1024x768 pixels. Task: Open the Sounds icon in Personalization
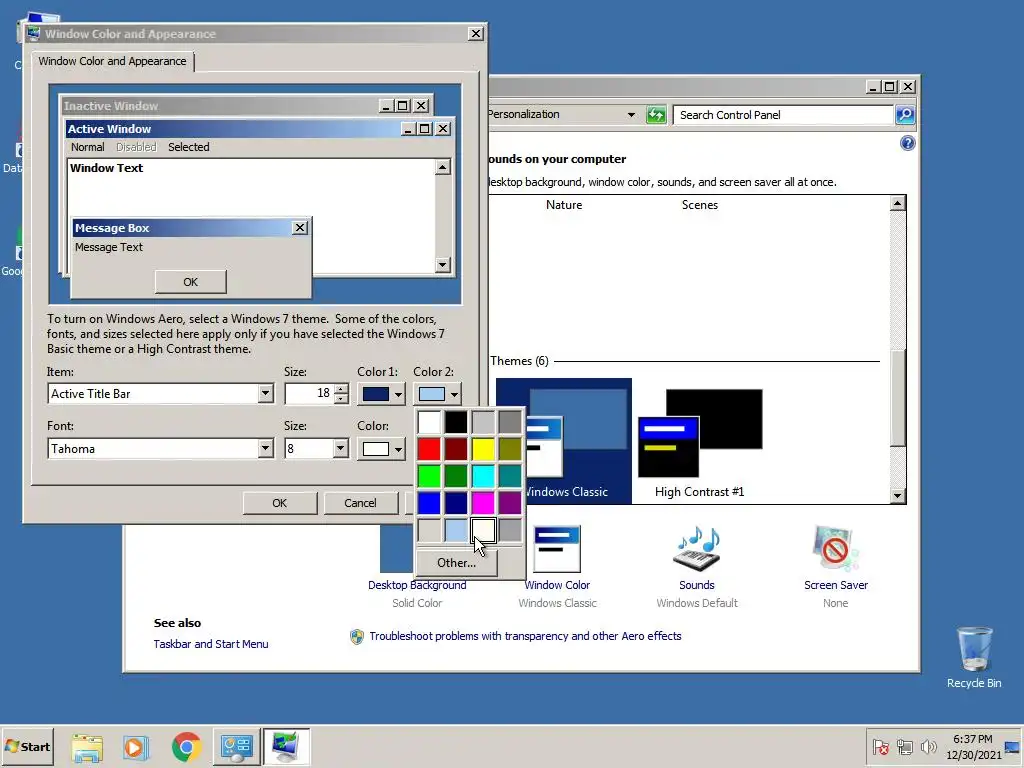(x=697, y=549)
